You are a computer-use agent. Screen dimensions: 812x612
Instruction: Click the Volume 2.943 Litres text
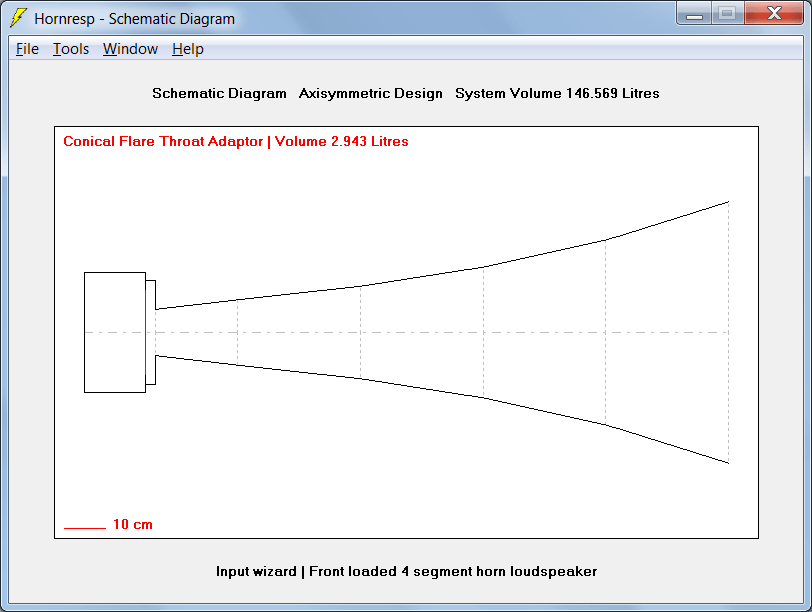pyautogui.click(x=341, y=141)
